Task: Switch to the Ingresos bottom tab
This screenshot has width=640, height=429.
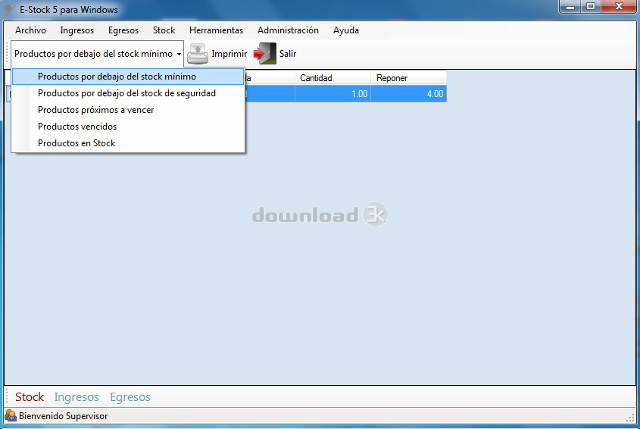Action: tap(77, 397)
